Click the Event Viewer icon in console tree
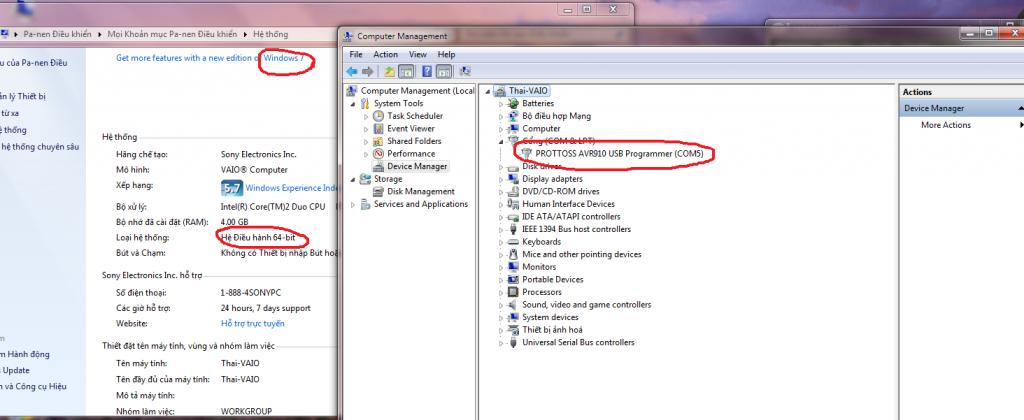Image resolution: width=1024 pixels, height=420 pixels. [x=378, y=129]
